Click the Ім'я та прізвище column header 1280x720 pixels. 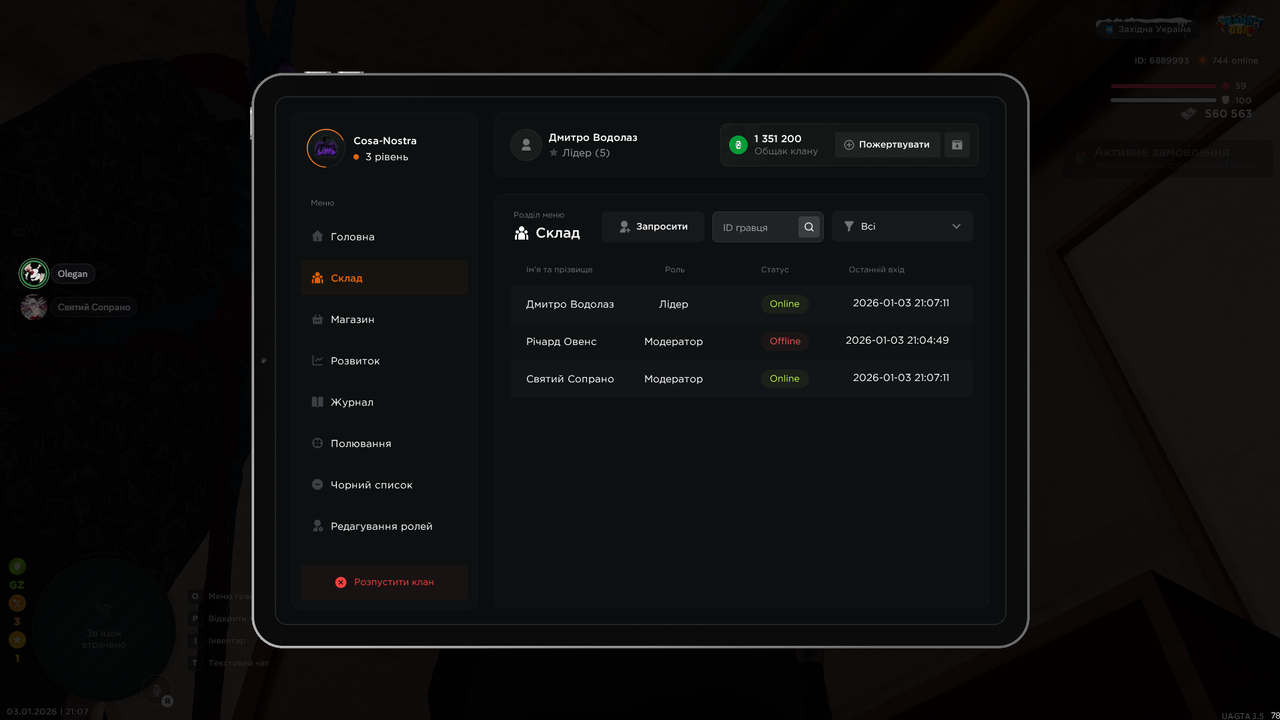click(559, 270)
